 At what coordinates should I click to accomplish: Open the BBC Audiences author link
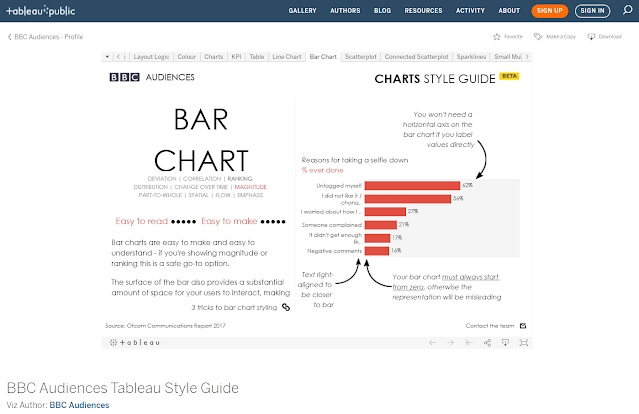coord(79,405)
